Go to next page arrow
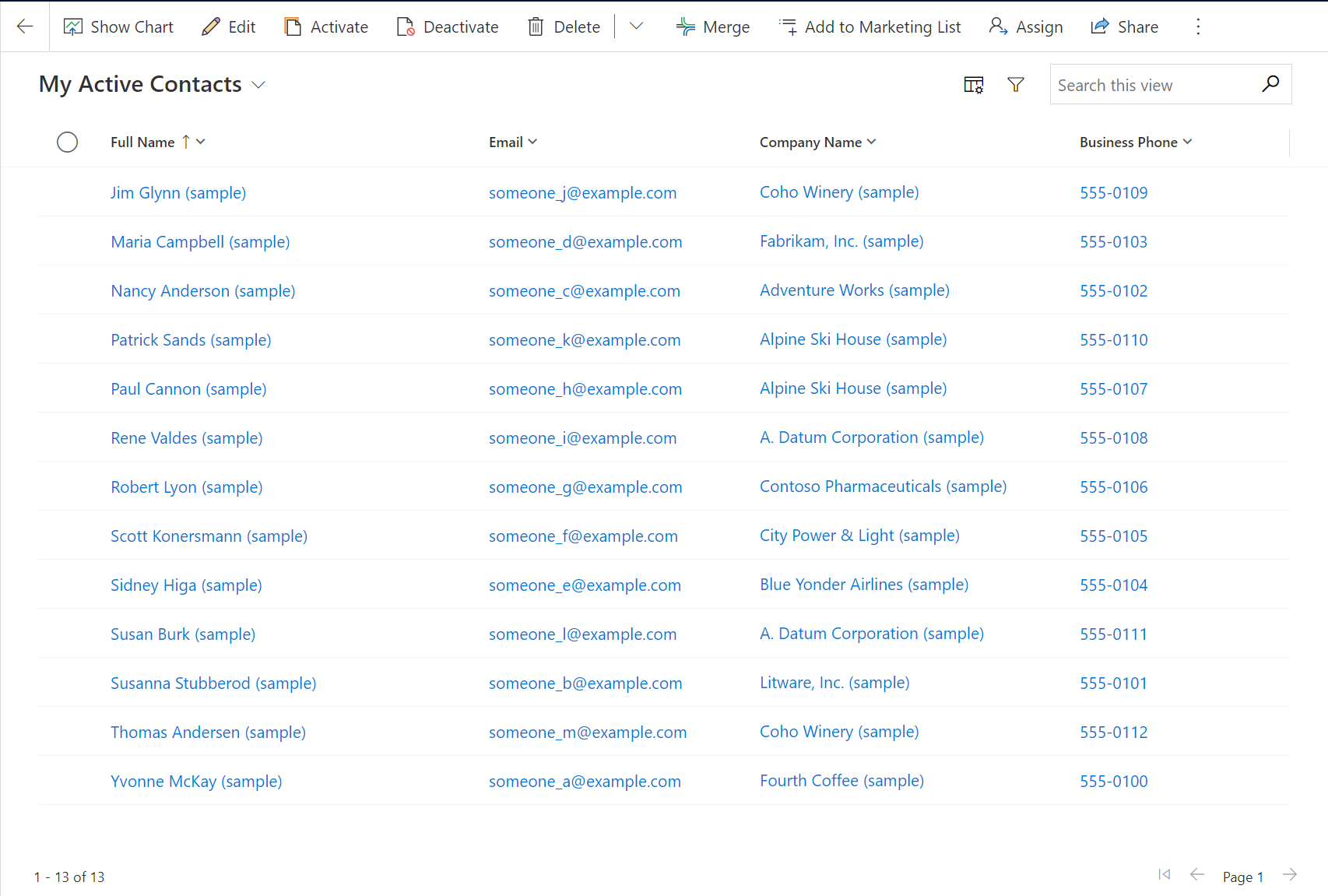1328x896 pixels. click(1290, 874)
